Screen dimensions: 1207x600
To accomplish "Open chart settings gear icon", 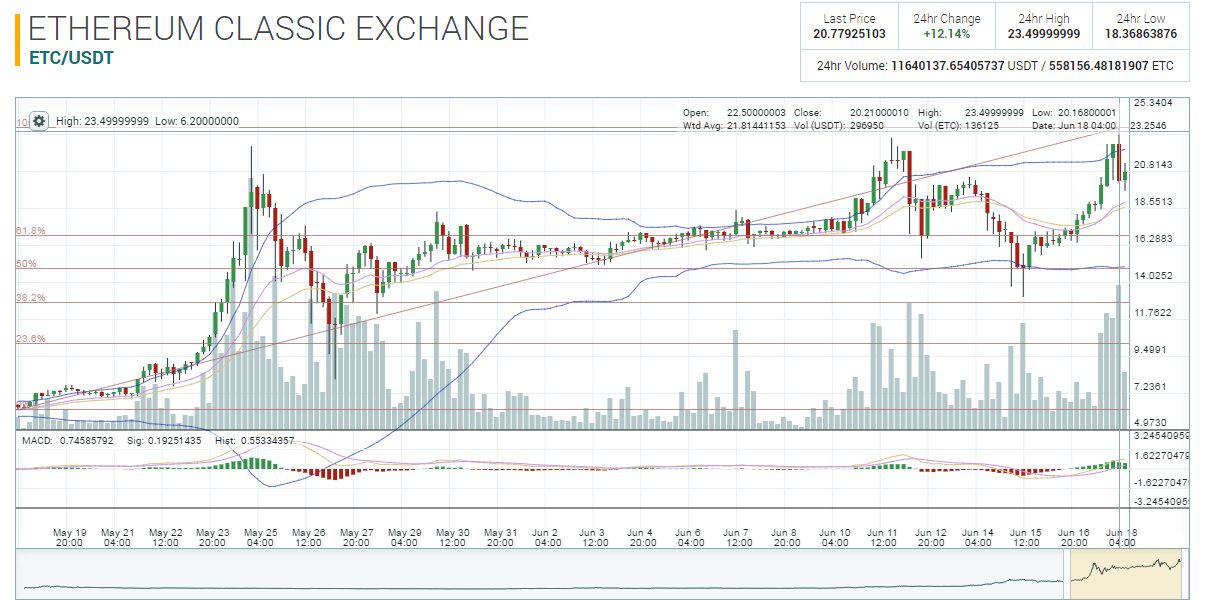I will tap(39, 121).
